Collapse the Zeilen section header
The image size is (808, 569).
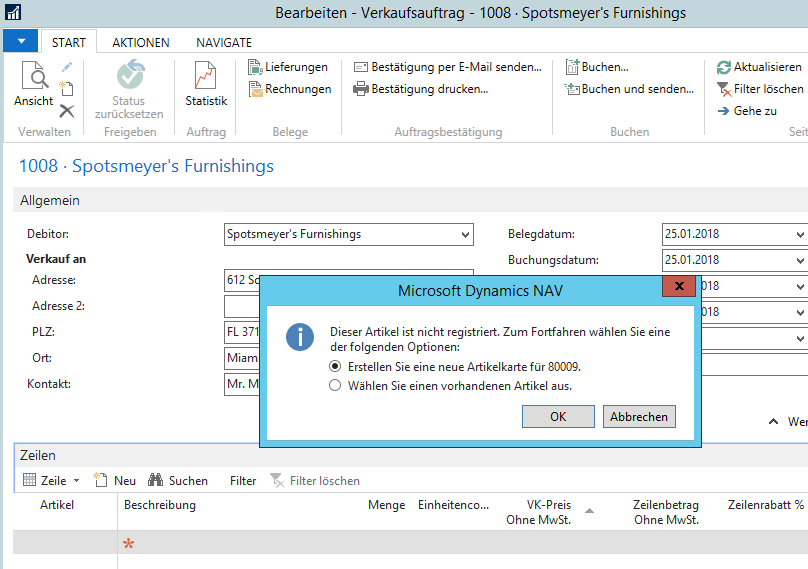[x=410, y=455]
